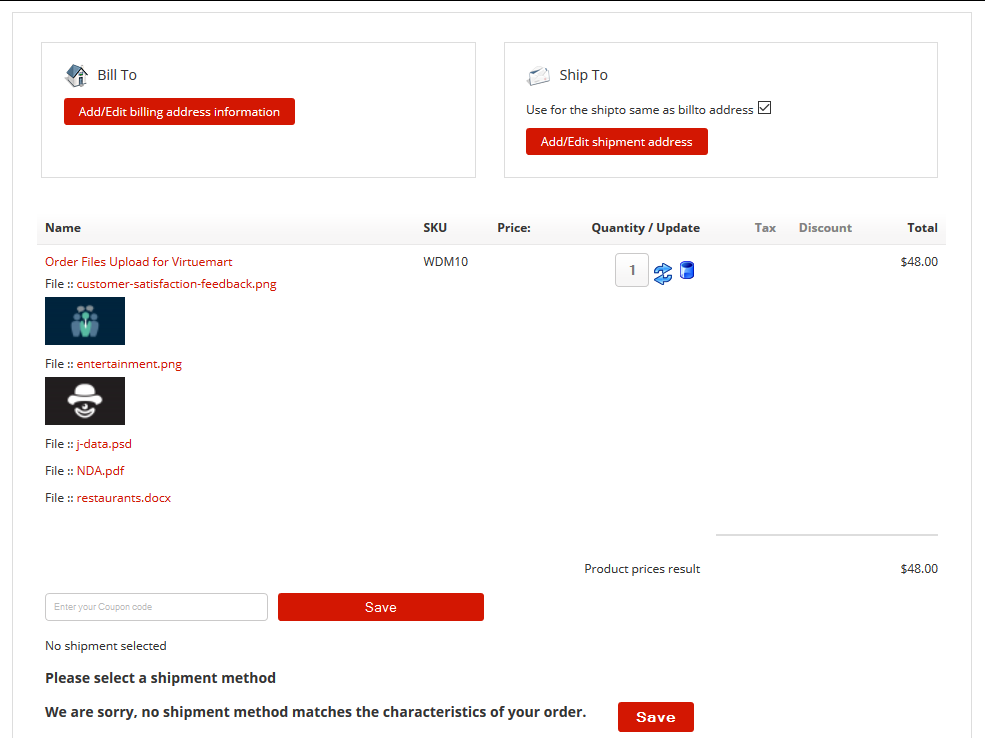Click the update quantity refresh icon
Image resolution: width=985 pixels, height=738 pixels.
click(662, 272)
